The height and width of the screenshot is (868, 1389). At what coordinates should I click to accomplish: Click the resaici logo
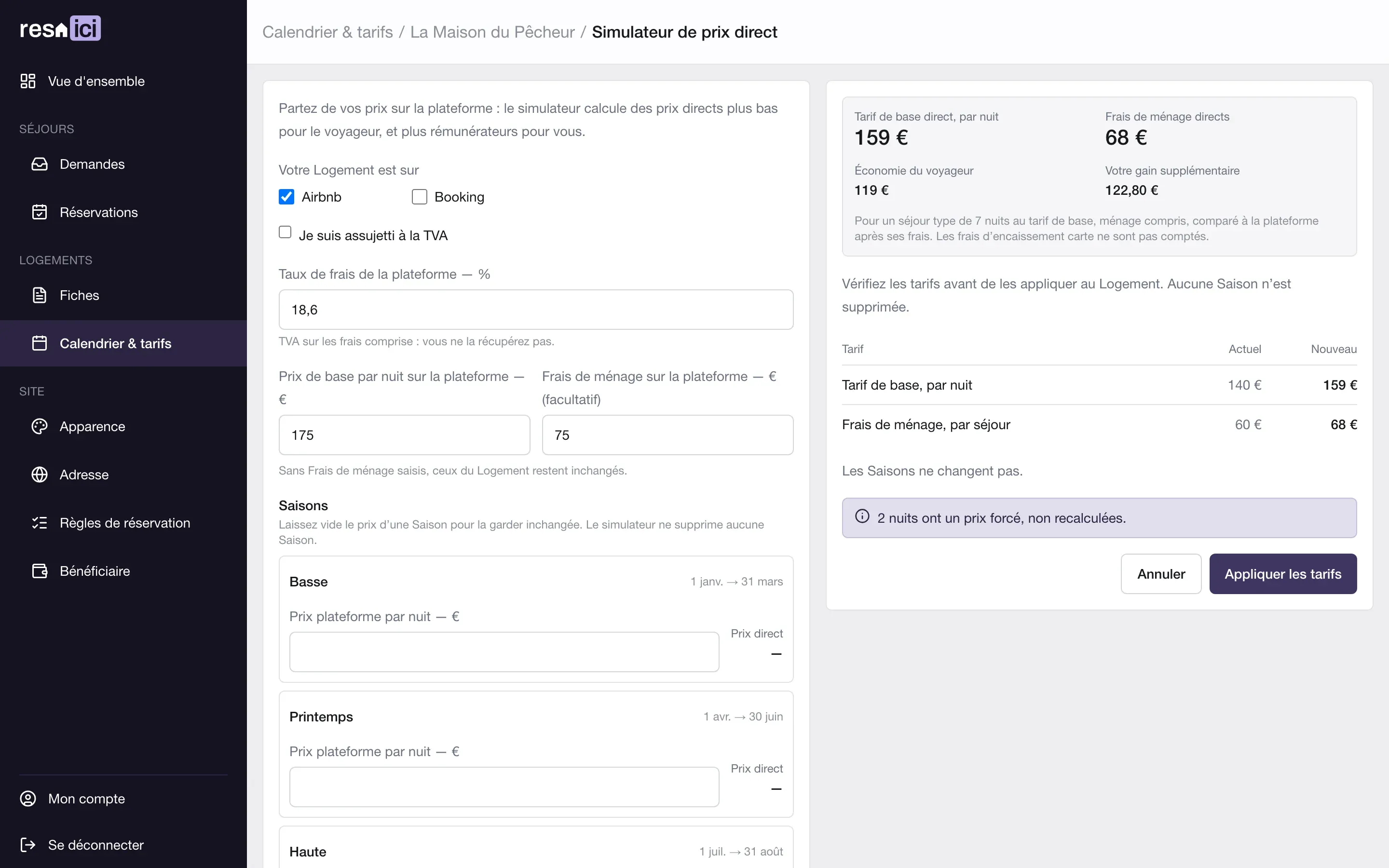coord(60,28)
